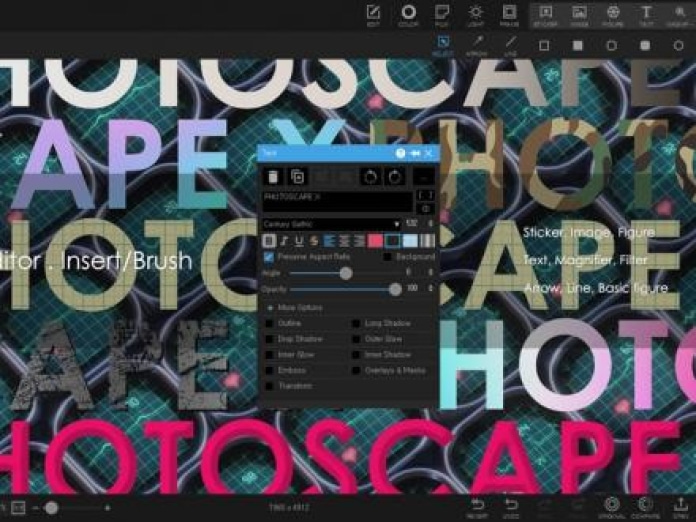Enable the Long Shadow checkbox

pyautogui.click(x=356, y=323)
